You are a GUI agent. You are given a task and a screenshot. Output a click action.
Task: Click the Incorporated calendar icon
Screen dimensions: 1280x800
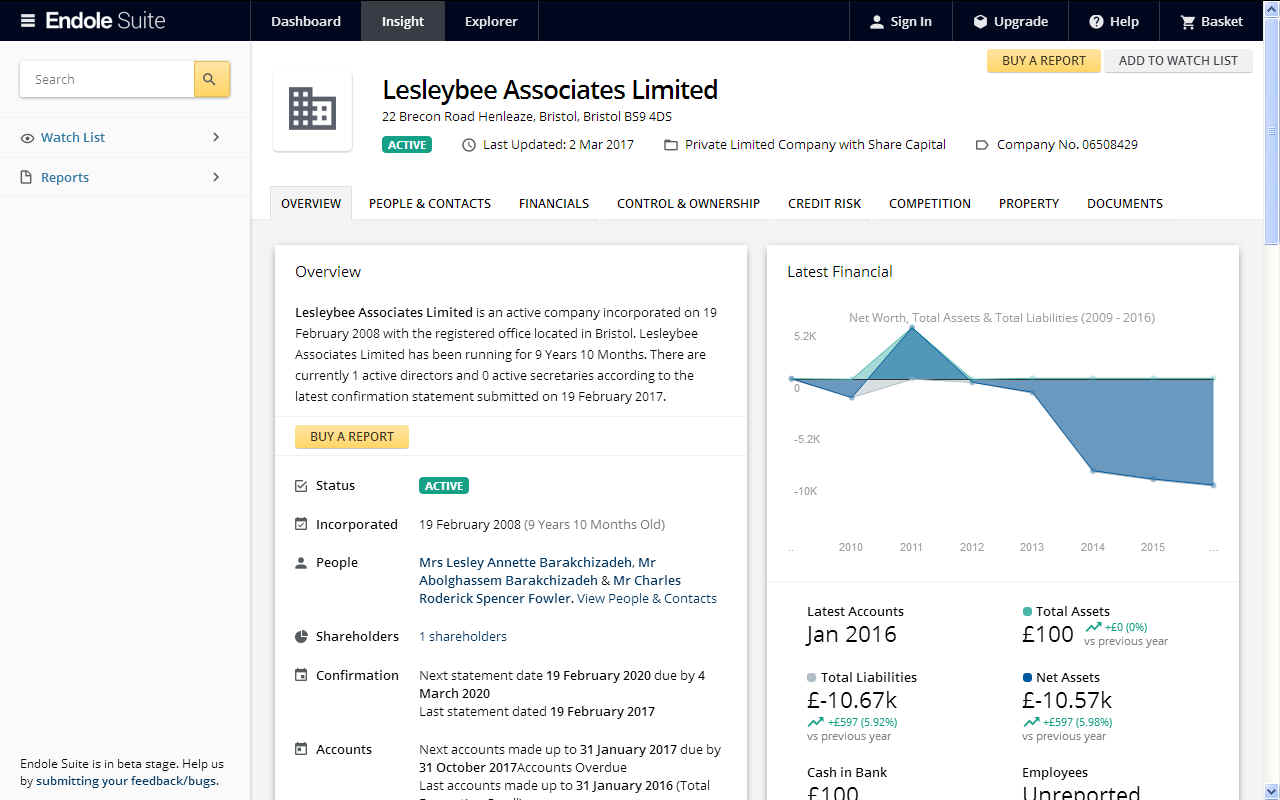(301, 524)
